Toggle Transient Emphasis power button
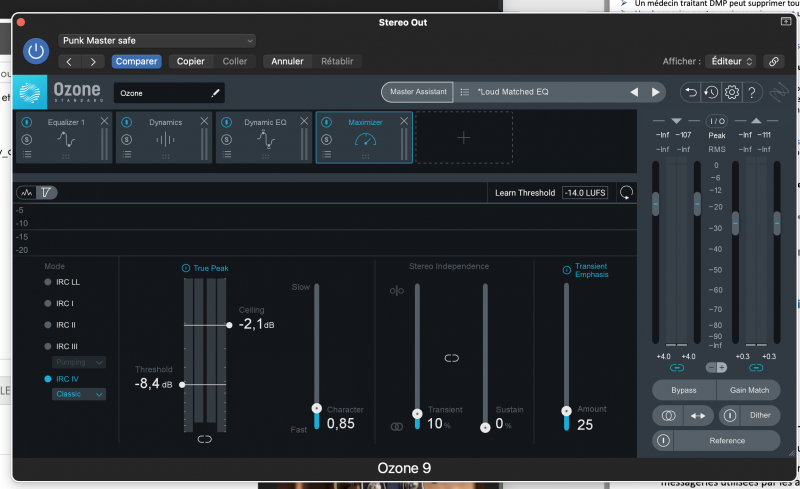Screen dimensions: 800x489 click(x=566, y=268)
